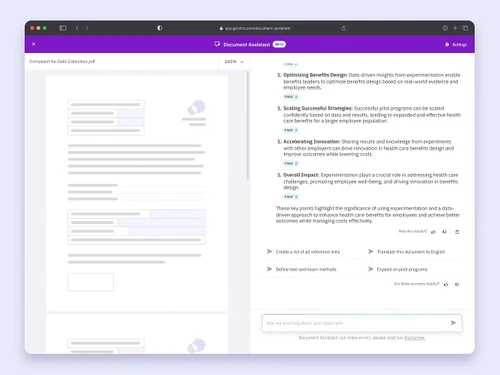Open the disclaimer link
Viewport: 500px width, 375px height.
(415, 338)
